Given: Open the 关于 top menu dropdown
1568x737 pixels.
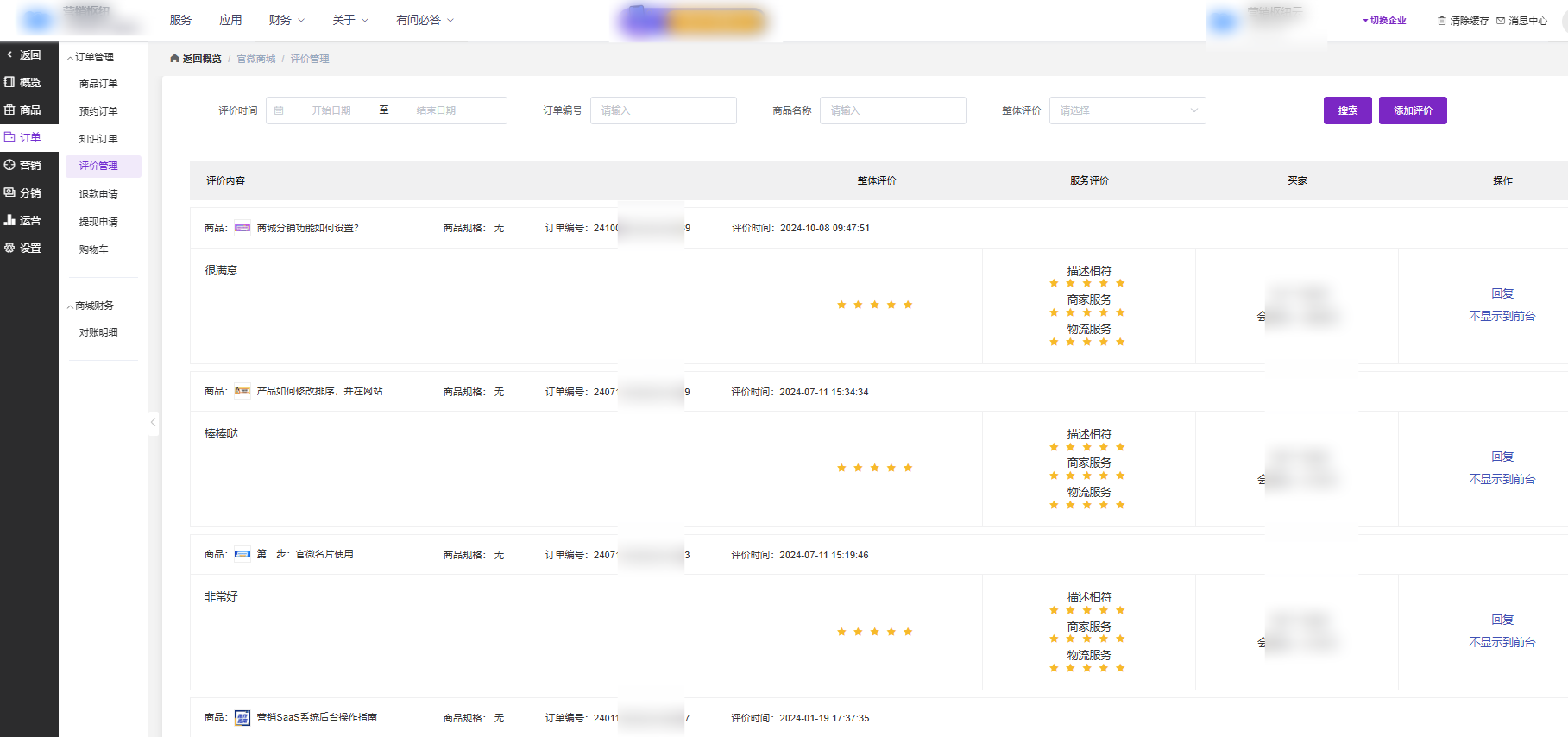Looking at the screenshot, I should point(350,20).
